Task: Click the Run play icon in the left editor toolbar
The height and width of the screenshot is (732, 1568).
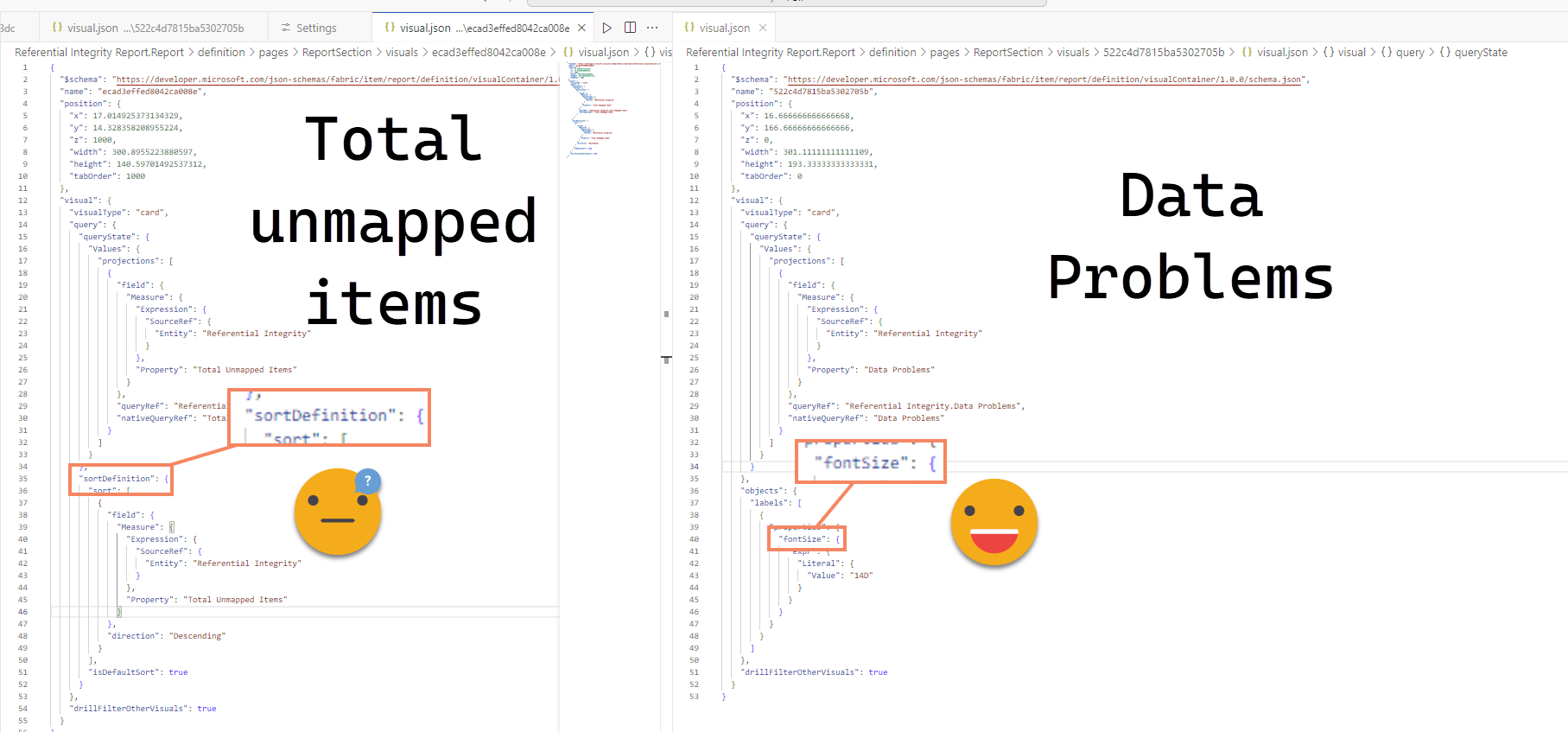Action: tap(607, 28)
